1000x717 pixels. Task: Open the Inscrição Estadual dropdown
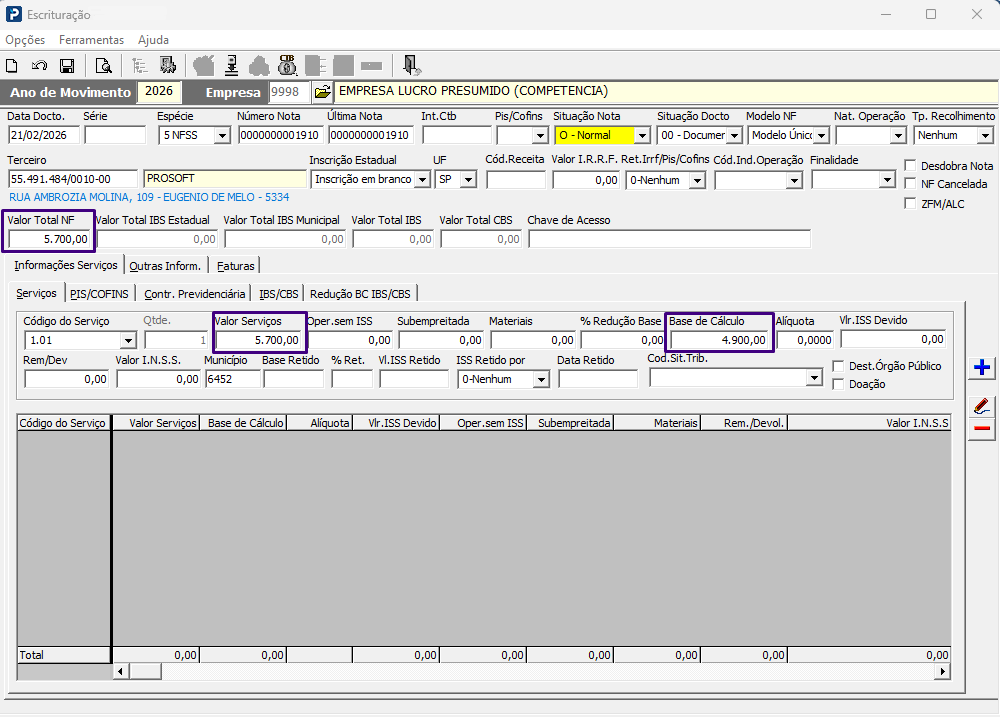(422, 180)
